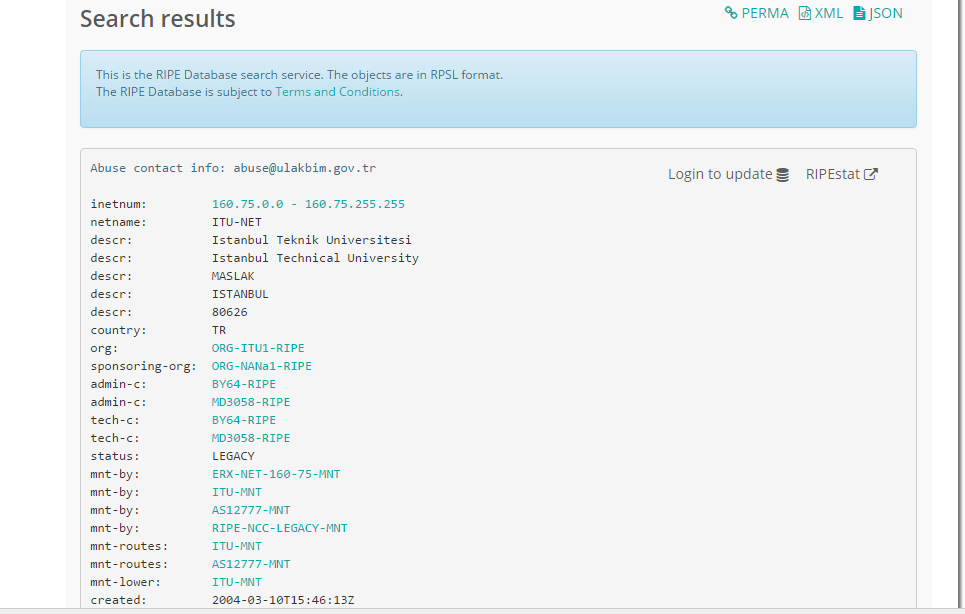
Task: Click descr Istanbul Technical University
Action: (315, 258)
